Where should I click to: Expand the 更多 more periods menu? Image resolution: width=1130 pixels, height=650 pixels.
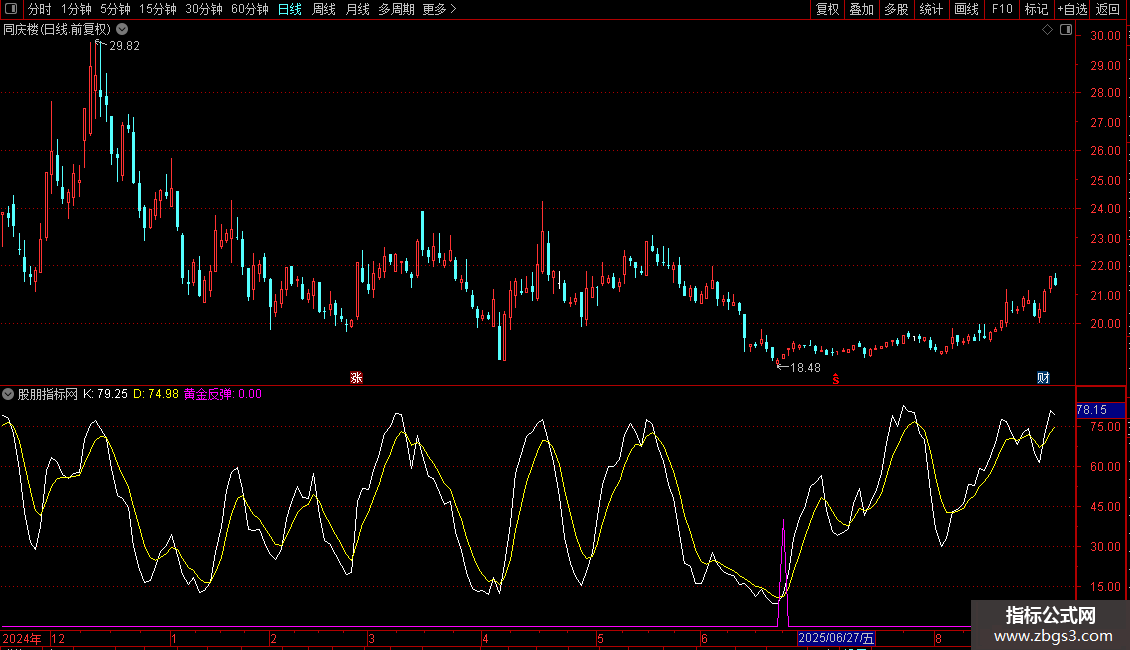click(x=439, y=9)
